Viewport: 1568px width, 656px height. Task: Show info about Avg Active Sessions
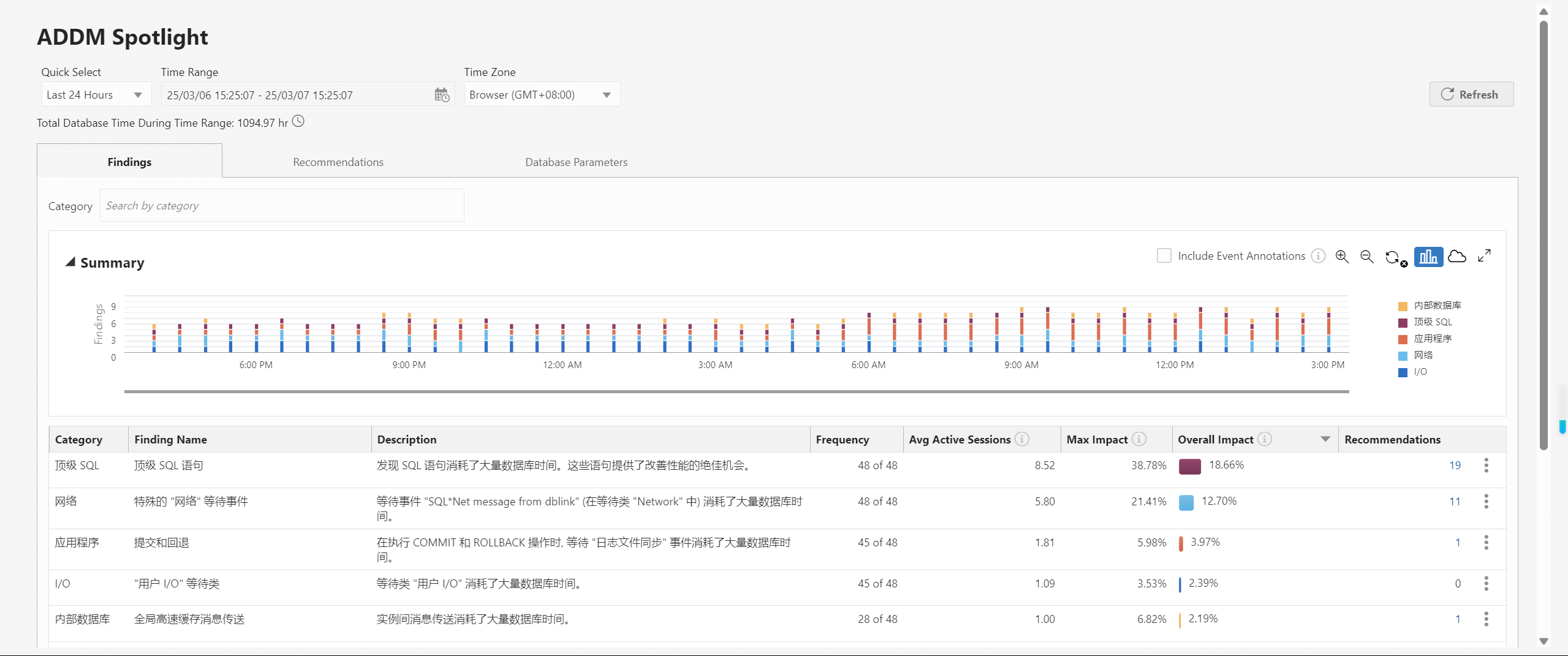(1022, 439)
